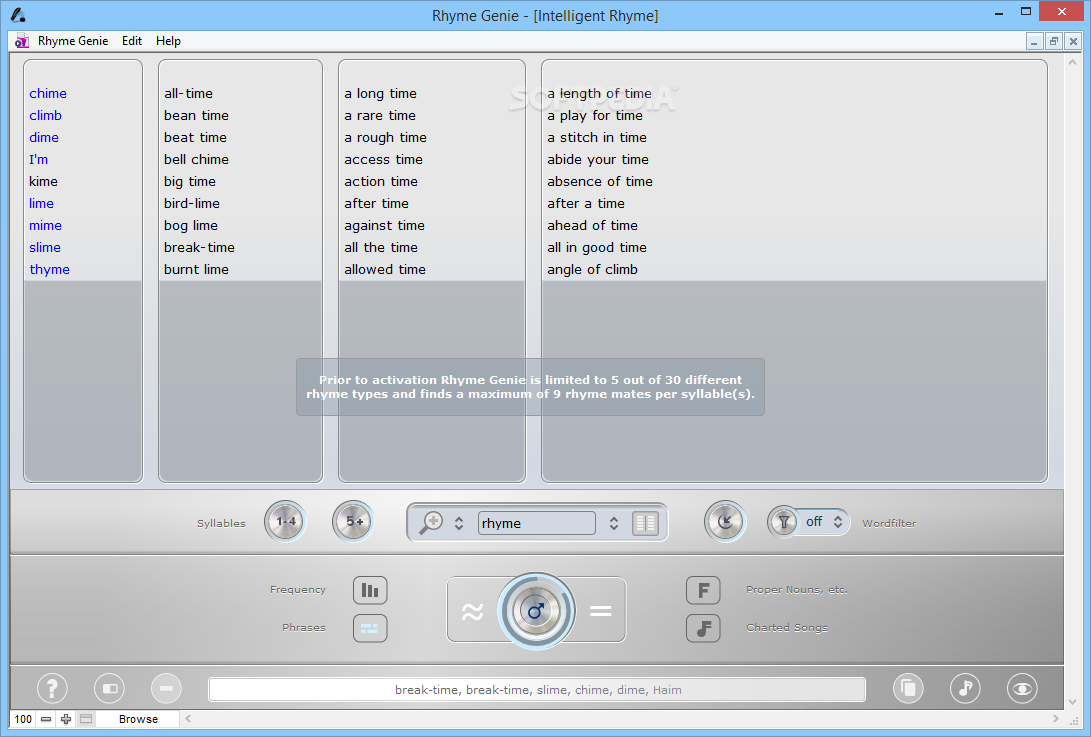
Task: Click the 1-4 syllables knob
Action: click(x=285, y=521)
